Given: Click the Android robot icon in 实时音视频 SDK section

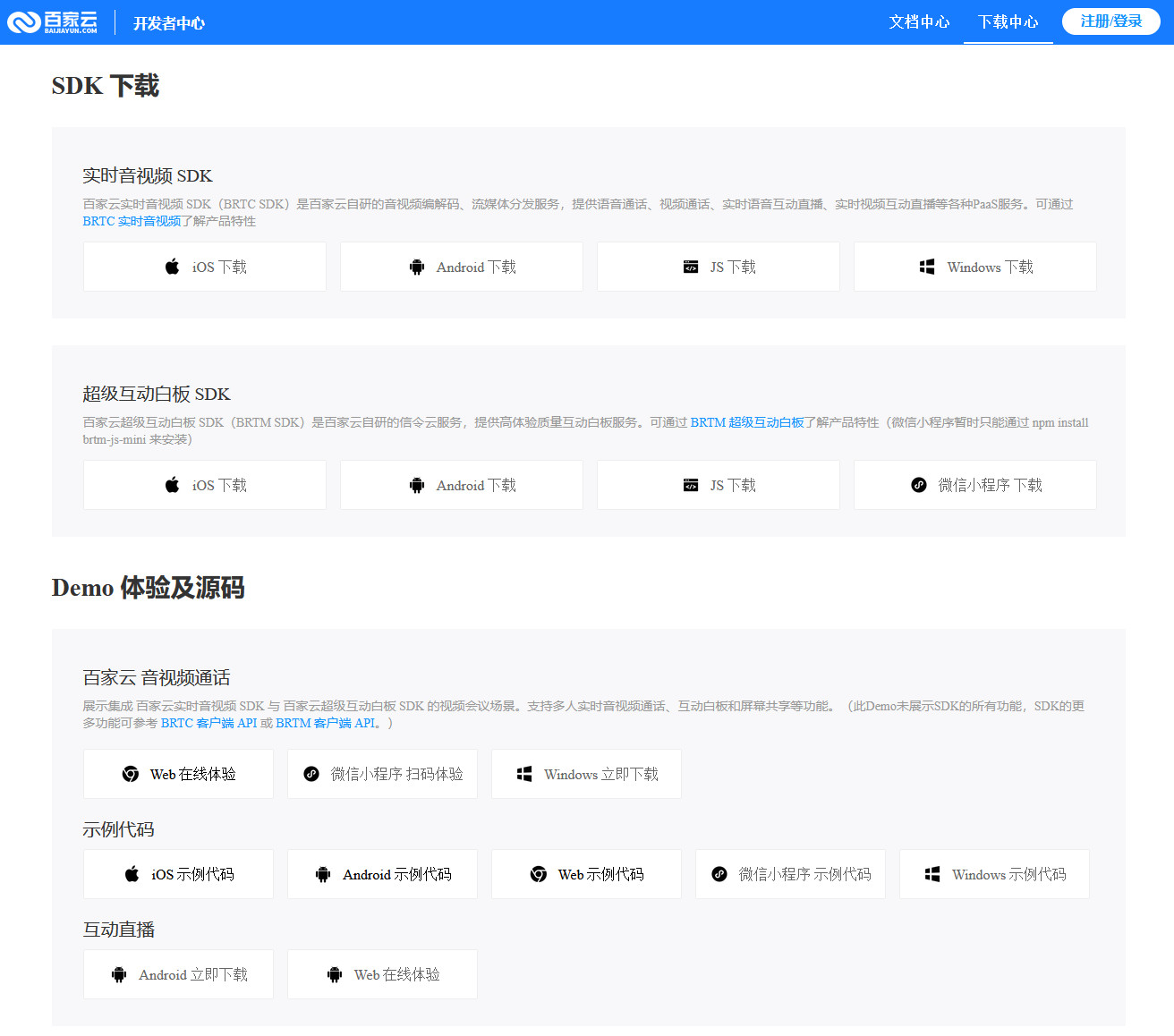Looking at the screenshot, I should (x=417, y=266).
